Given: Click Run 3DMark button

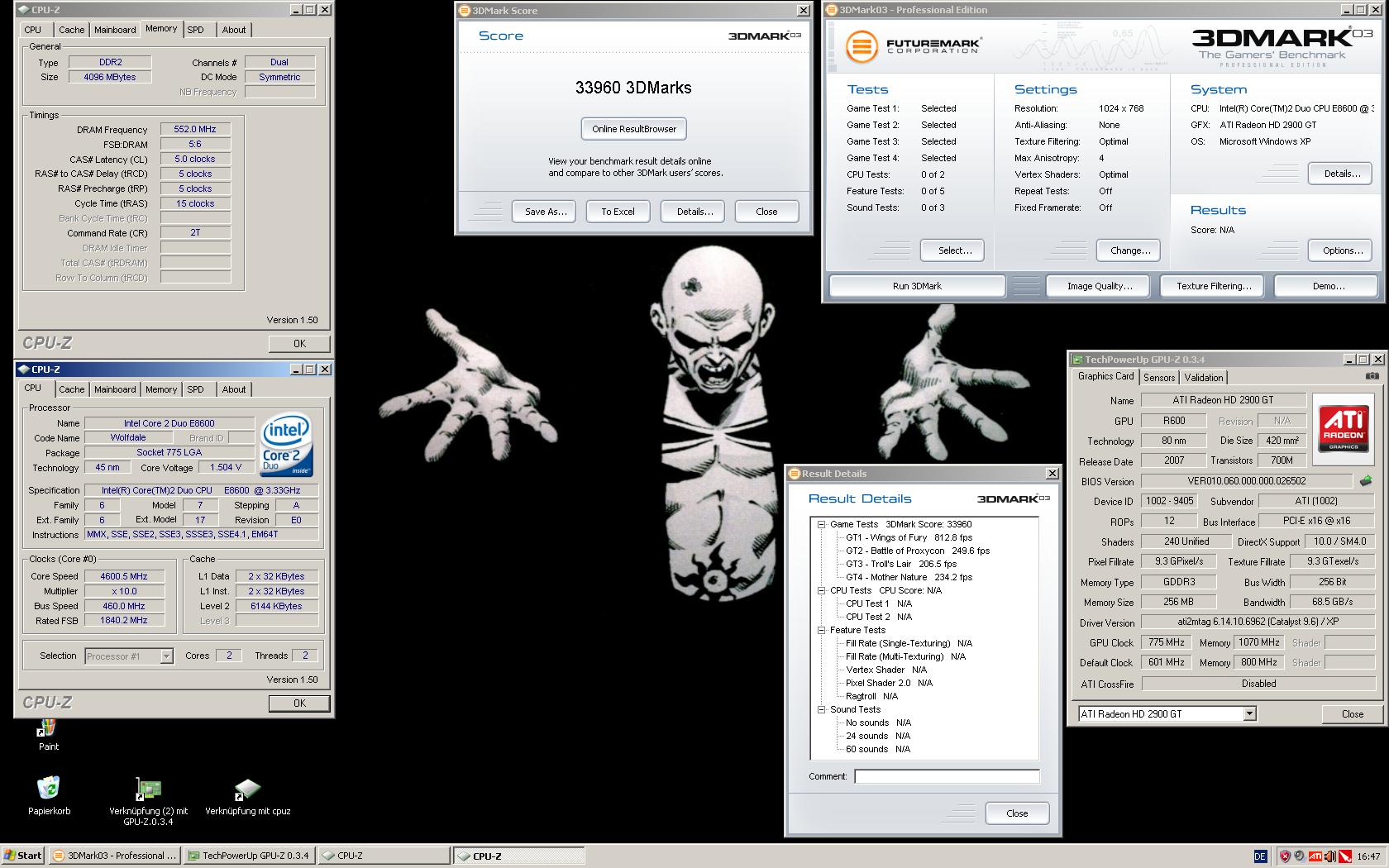Looking at the screenshot, I should pyautogui.click(x=917, y=286).
